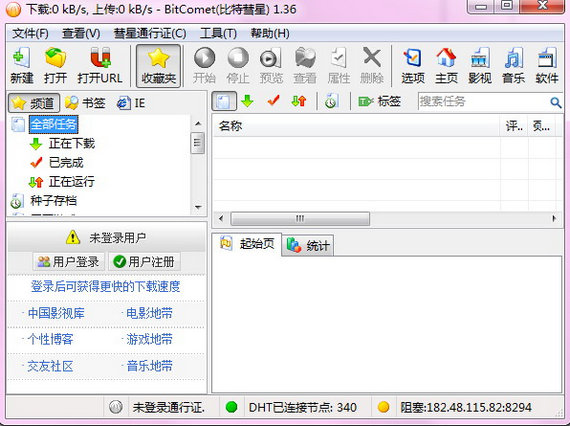Click the 查看 (View) toolbar icon
570x426 pixels.
[x=305, y=58]
